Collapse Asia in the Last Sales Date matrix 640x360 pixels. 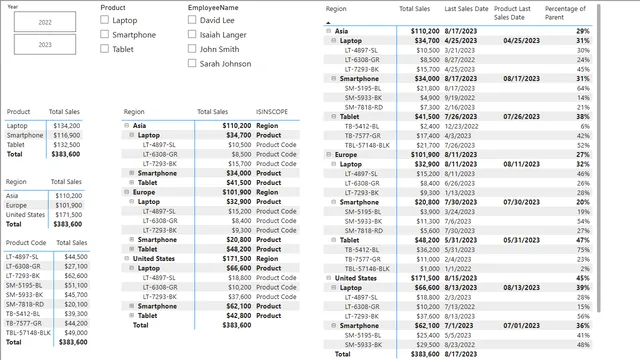tap(329, 31)
